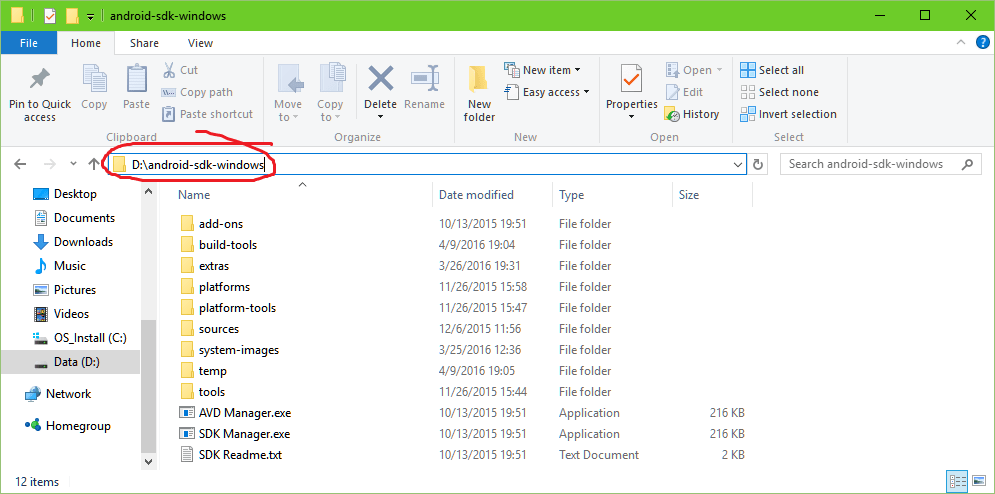
Task: Click the Search android-sdk-windows box
Action: (880, 164)
